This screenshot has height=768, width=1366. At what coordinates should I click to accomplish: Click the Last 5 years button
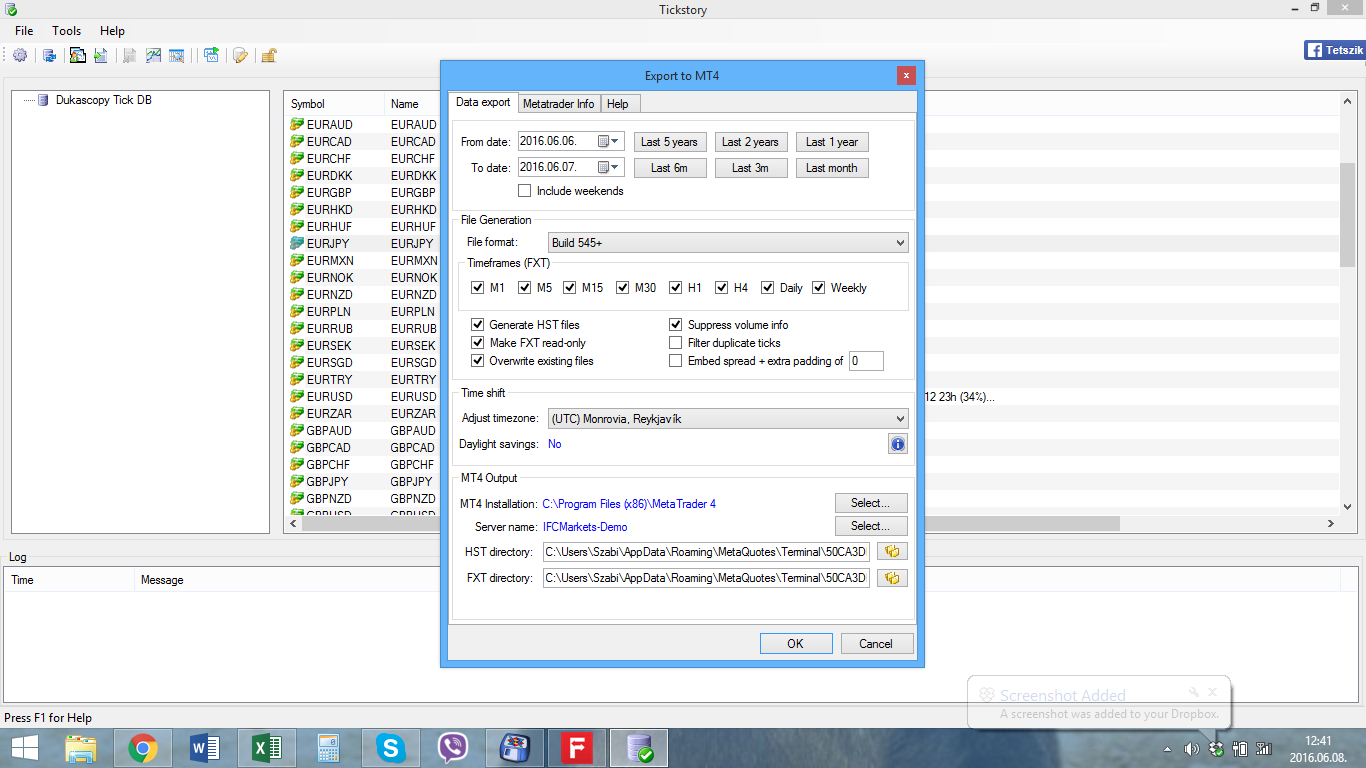coord(670,142)
